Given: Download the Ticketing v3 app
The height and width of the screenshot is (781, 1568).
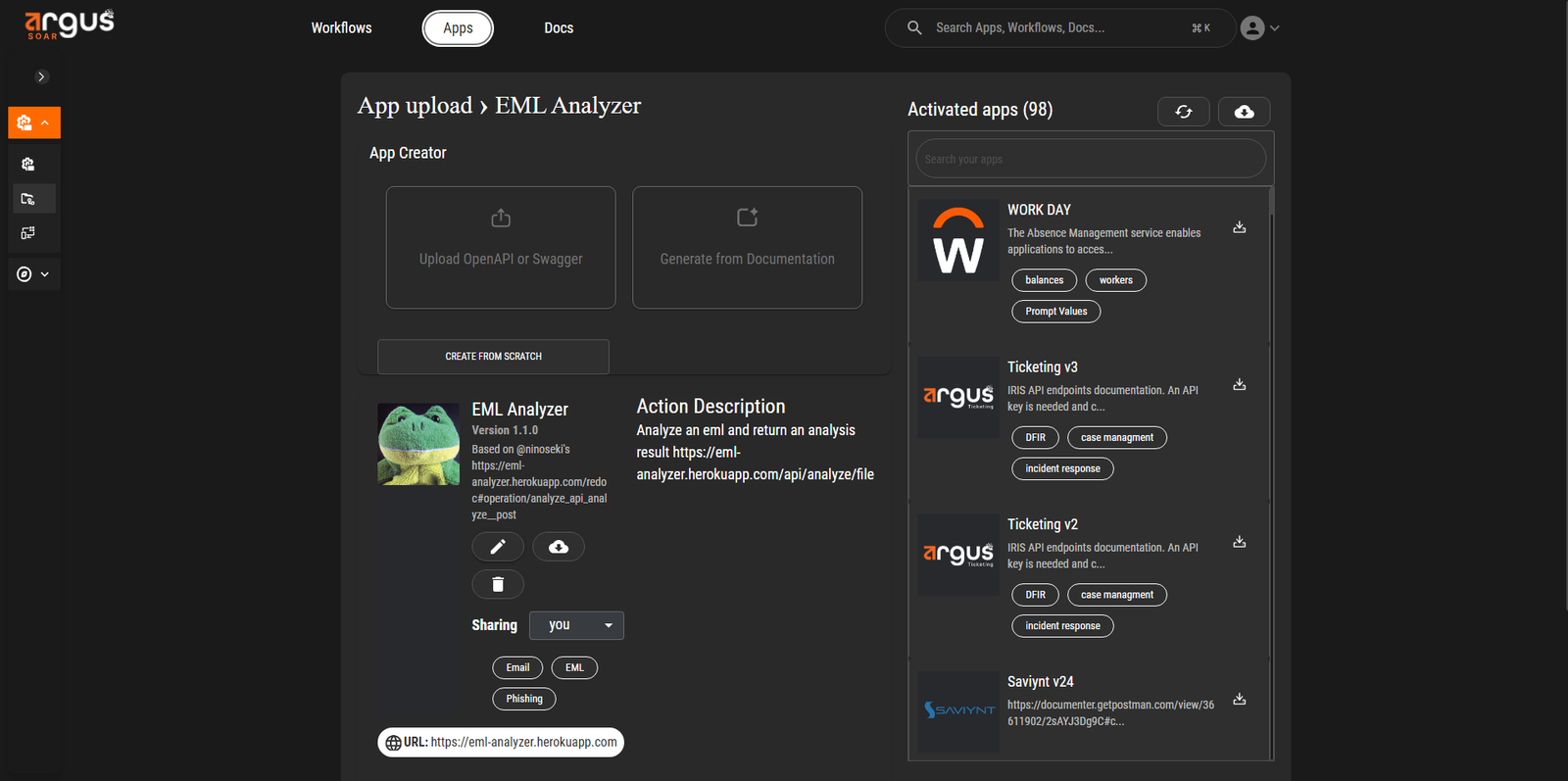Looking at the screenshot, I should (x=1239, y=385).
